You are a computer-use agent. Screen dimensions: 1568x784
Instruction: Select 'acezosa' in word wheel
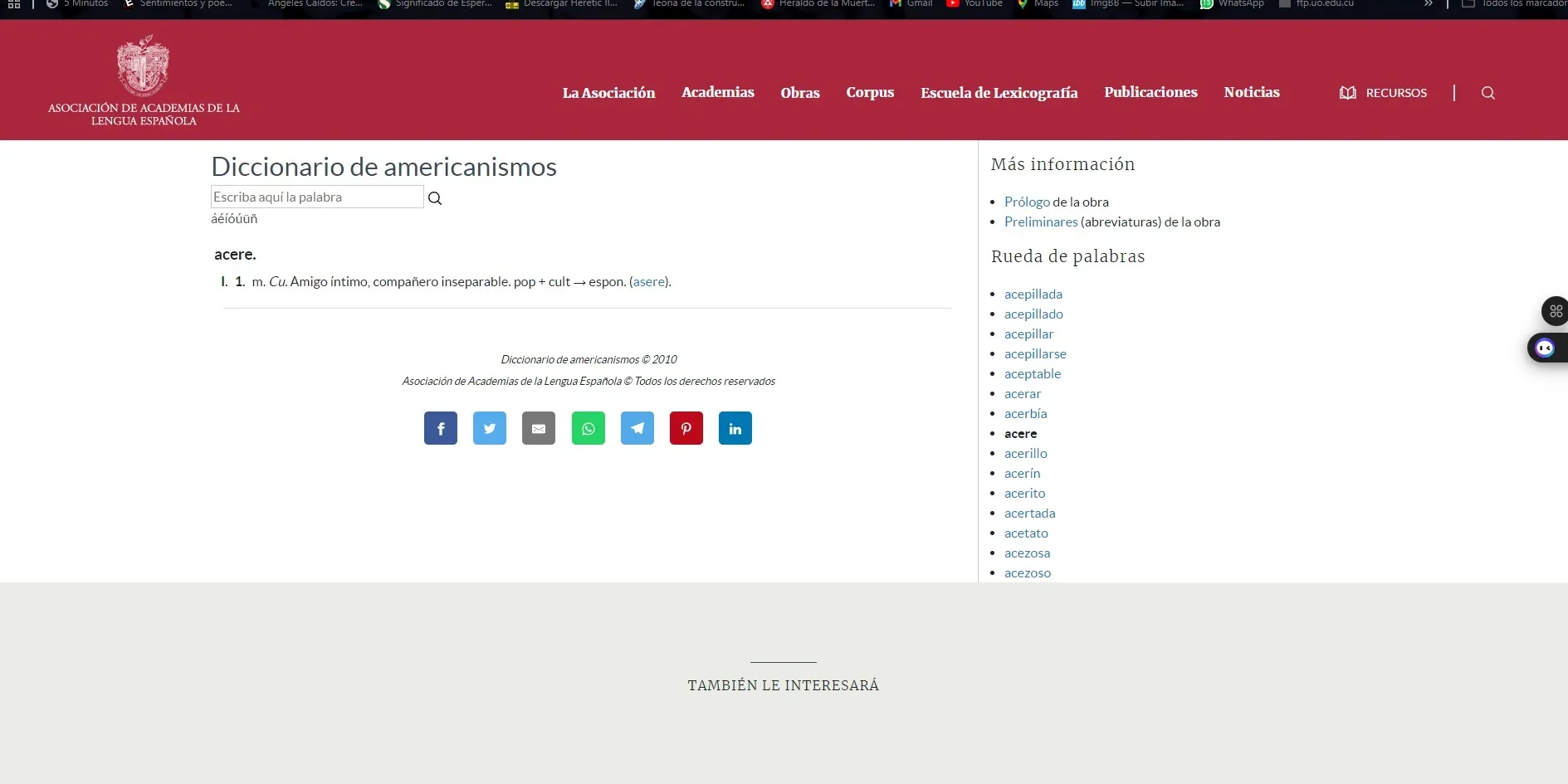tap(1027, 553)
